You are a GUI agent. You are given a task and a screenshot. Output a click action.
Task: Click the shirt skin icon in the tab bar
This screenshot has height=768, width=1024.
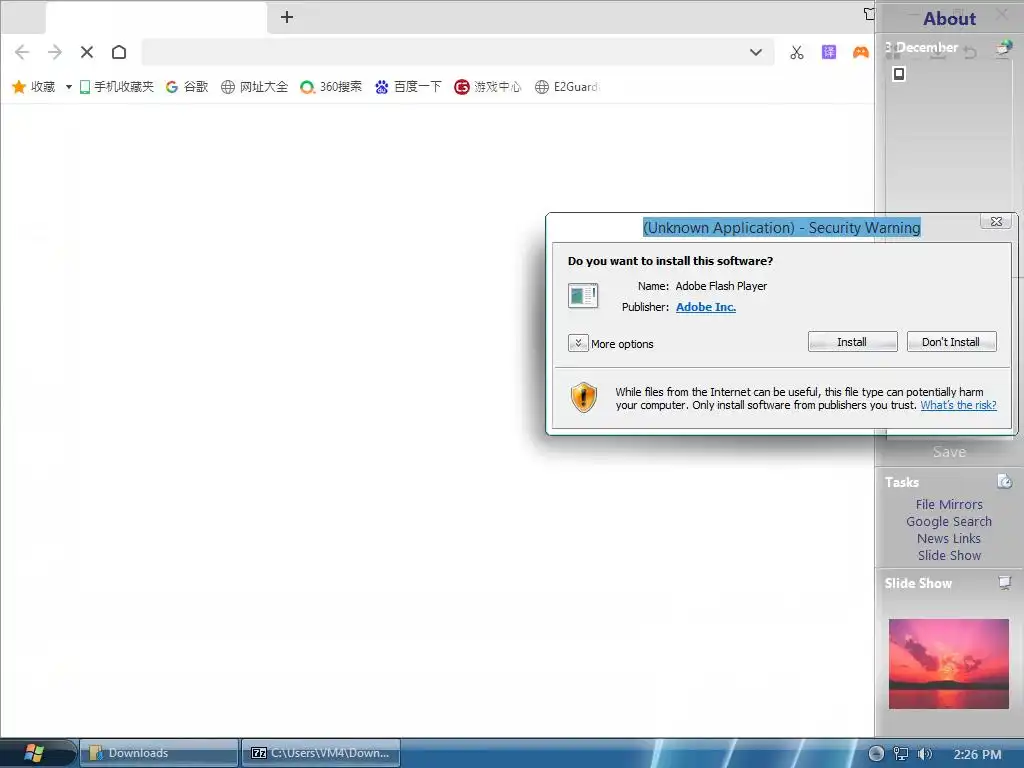click(869, 14)
